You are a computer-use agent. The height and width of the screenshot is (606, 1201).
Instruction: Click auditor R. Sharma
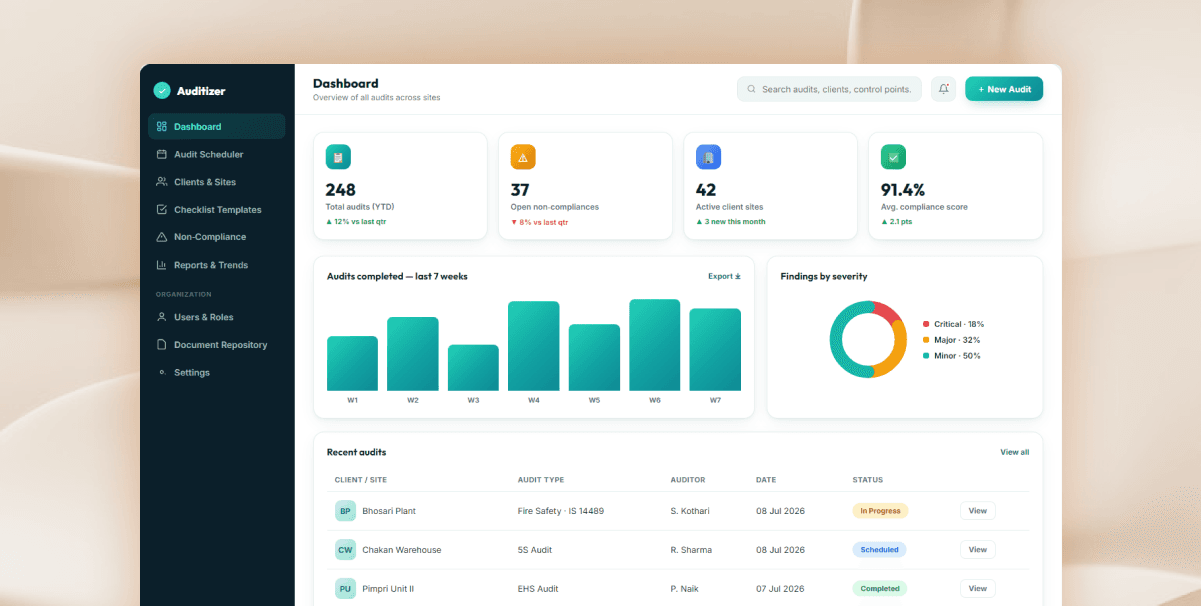point(690,550)
